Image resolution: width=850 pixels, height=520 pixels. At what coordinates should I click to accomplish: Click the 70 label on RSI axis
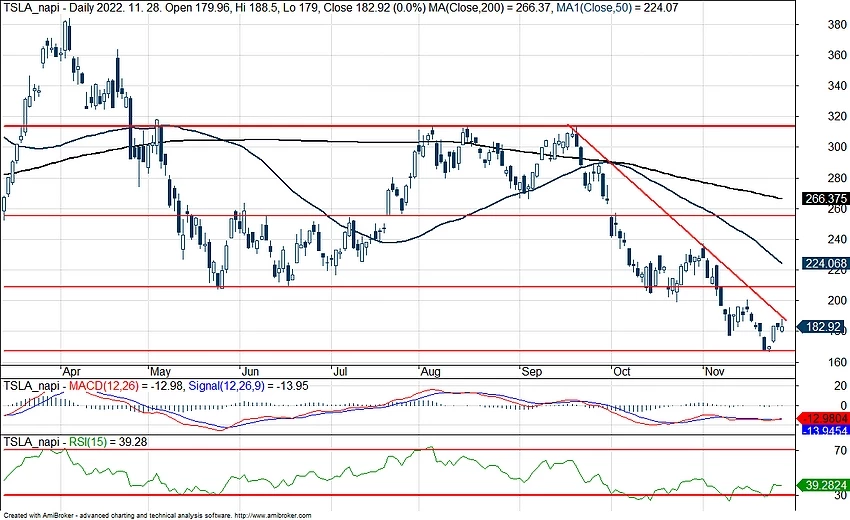click(x=840, y=451)
